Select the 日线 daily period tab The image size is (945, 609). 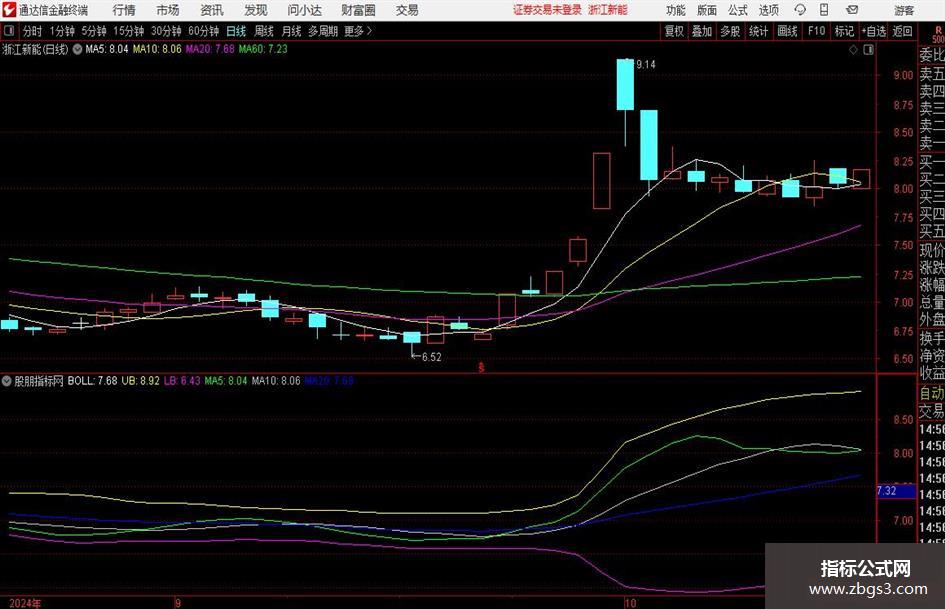click(236, 31)
